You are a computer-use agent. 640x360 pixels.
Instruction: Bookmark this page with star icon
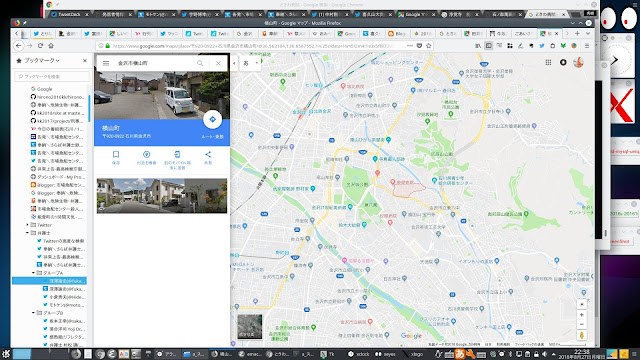(x=429, y=46)
